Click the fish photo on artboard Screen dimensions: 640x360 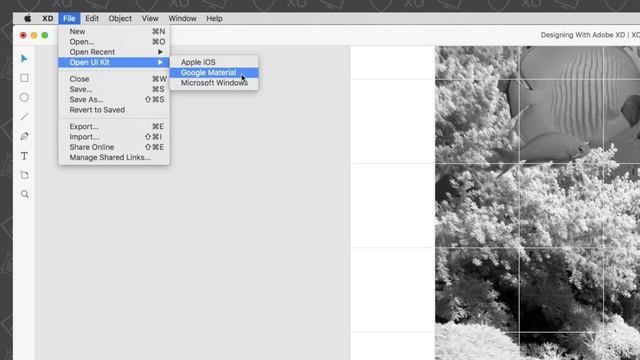(537, 203)
